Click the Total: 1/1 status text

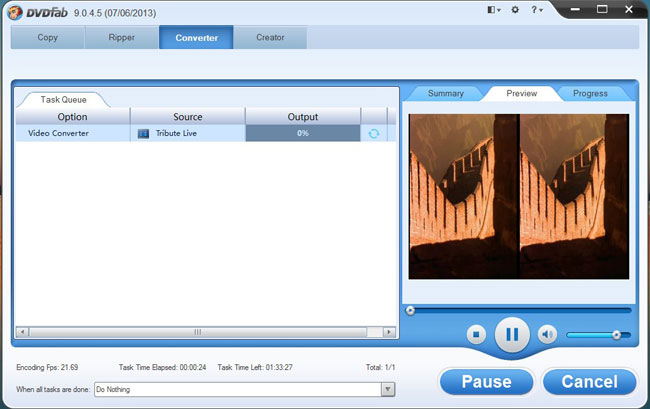tap(381, 367)
